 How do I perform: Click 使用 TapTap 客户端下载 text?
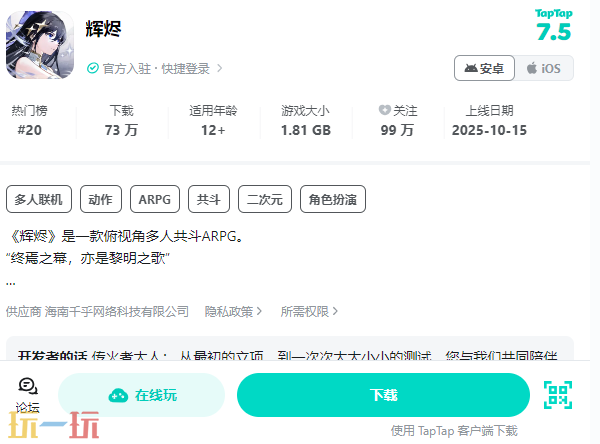tap(454, 431)
